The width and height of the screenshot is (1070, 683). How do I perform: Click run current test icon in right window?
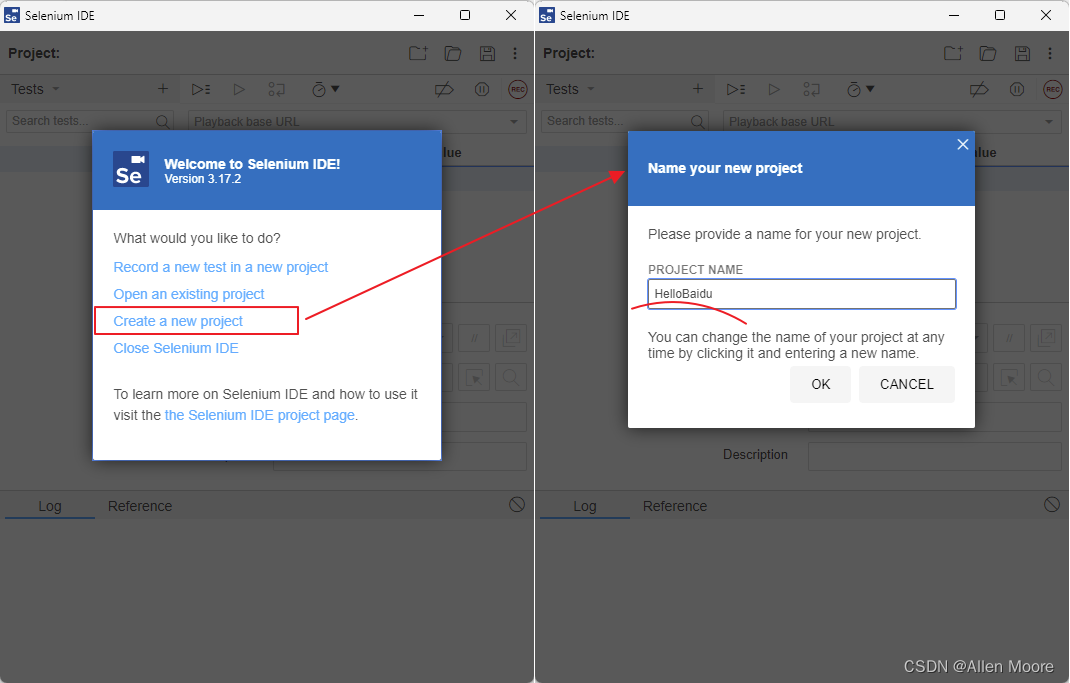774,89
